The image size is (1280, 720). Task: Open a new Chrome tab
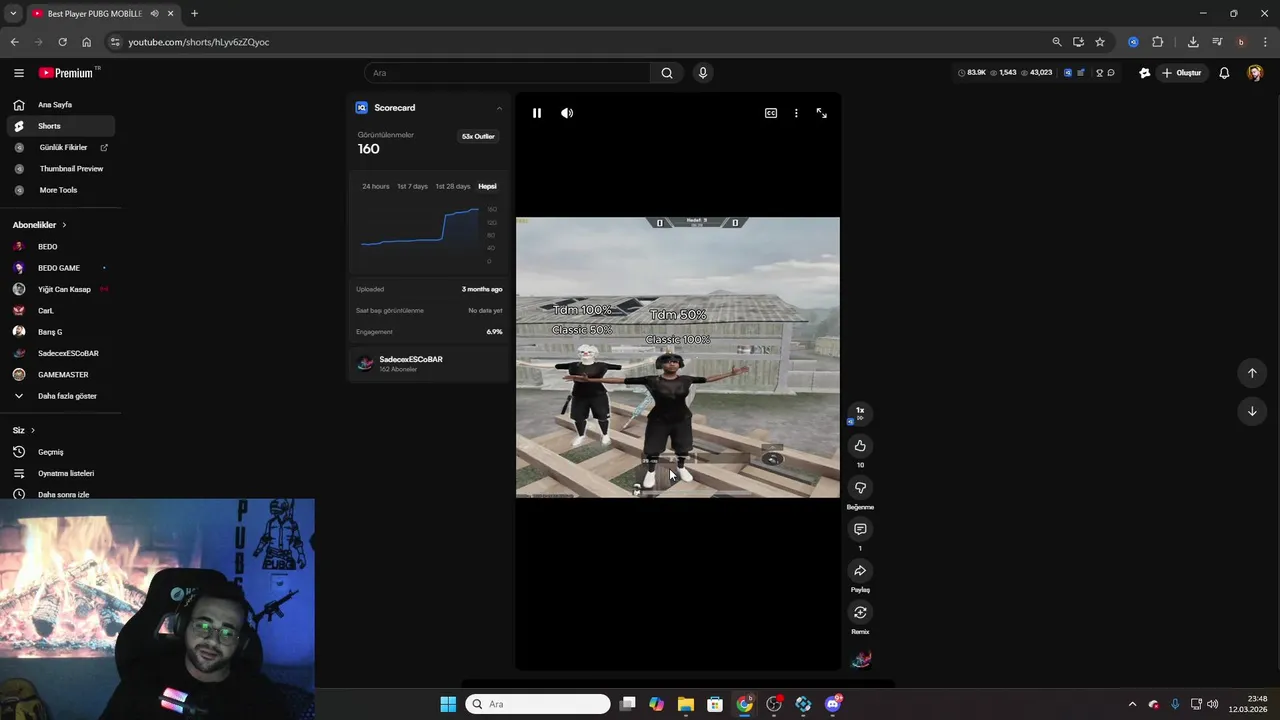194,14
